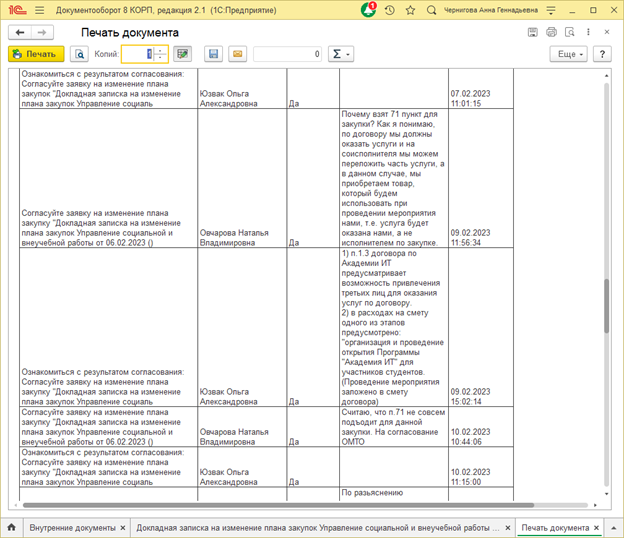Screen dimensions: 624x538
Task: Switch to Докладная записка tab
Action: pyautogui.click(x=315, y=527)
